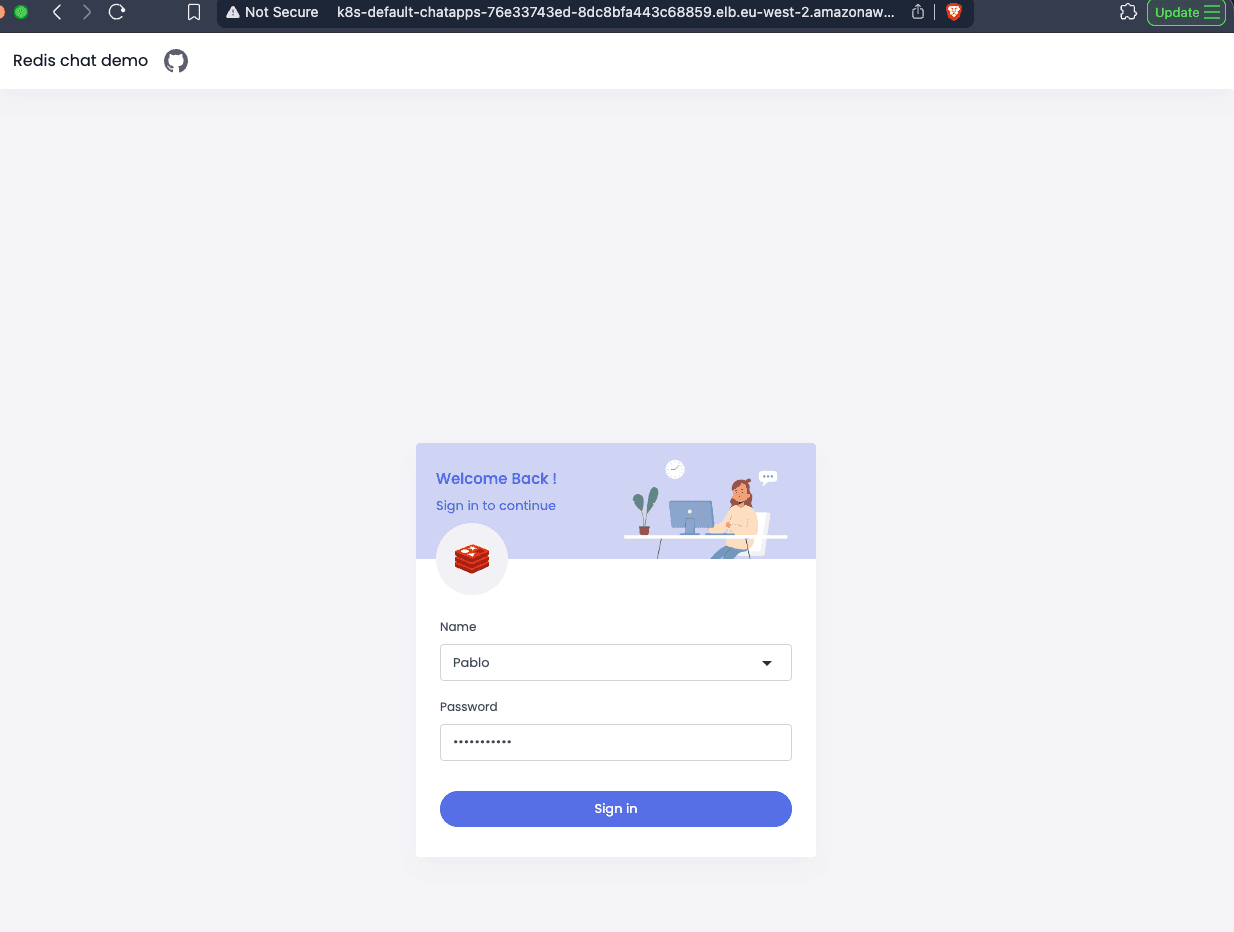The image size is (1234, 932).
Task: Click the Welcome Back heading
Action: pyautogui.click(x=496, y=479)
